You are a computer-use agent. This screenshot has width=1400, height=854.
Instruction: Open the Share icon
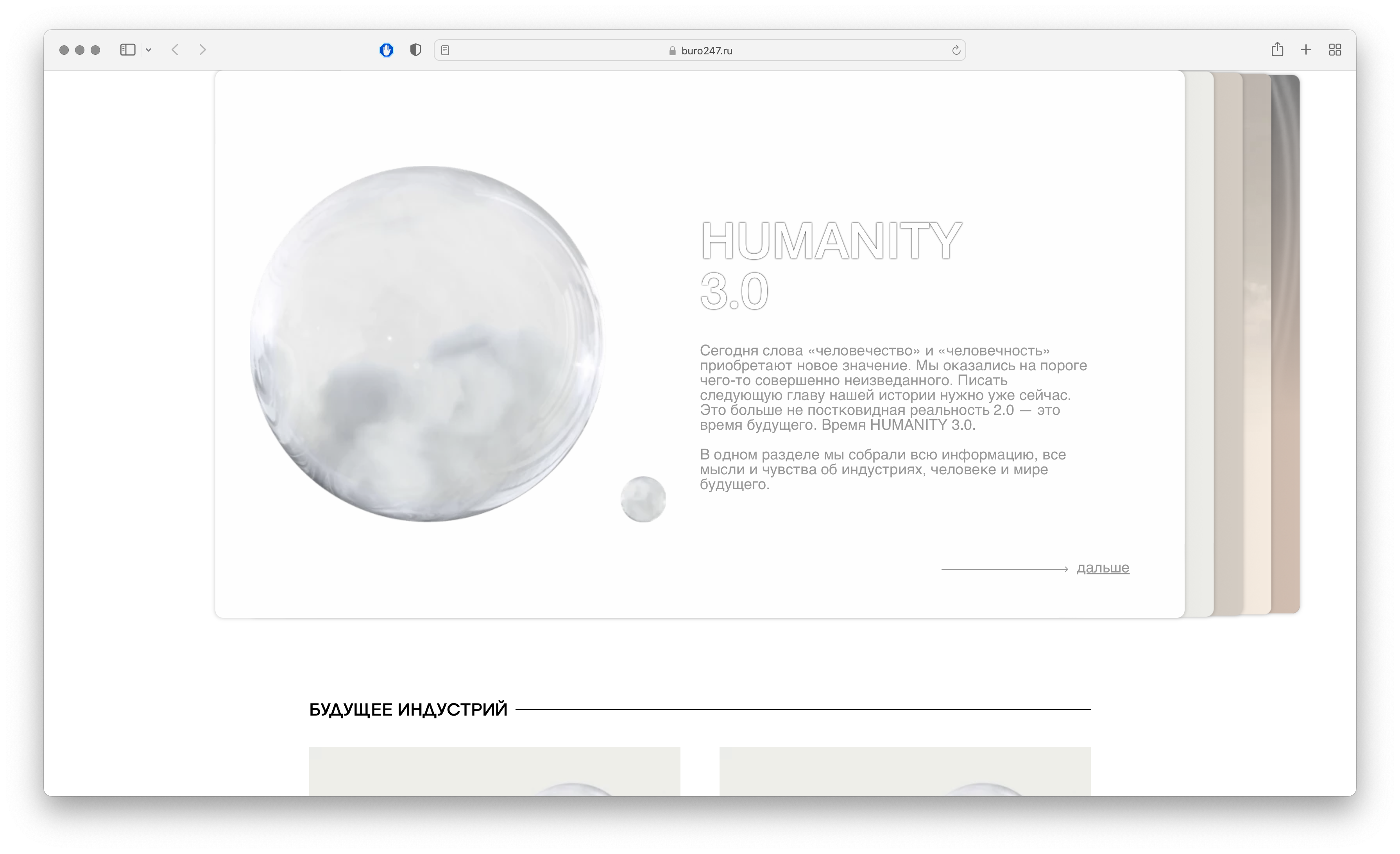coord(1277,50)
